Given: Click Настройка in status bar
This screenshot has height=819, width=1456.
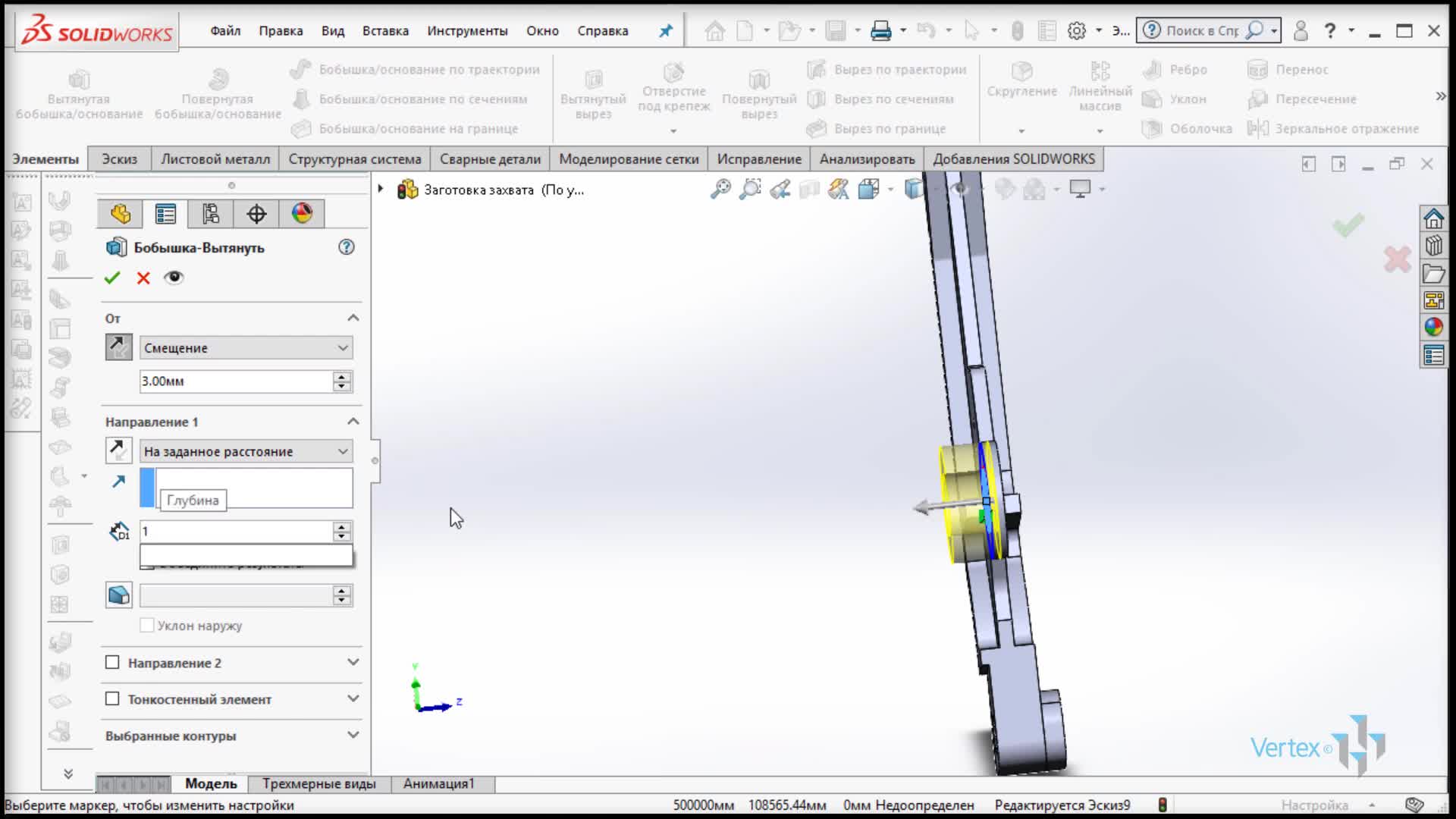Looking at the screenshot, I should pyautogui.click(x=1314, y=805).
